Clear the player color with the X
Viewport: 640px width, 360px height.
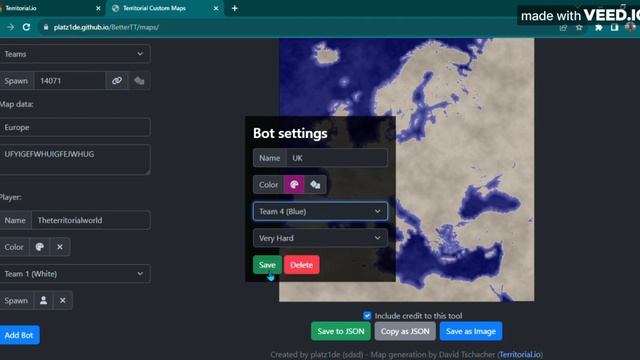point(60,247)
